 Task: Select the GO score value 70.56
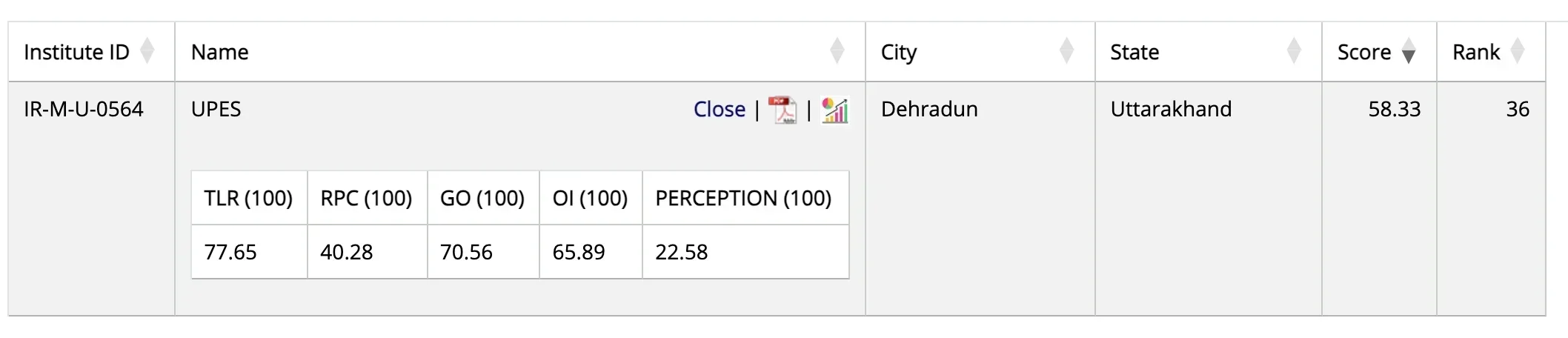(466, 252)
